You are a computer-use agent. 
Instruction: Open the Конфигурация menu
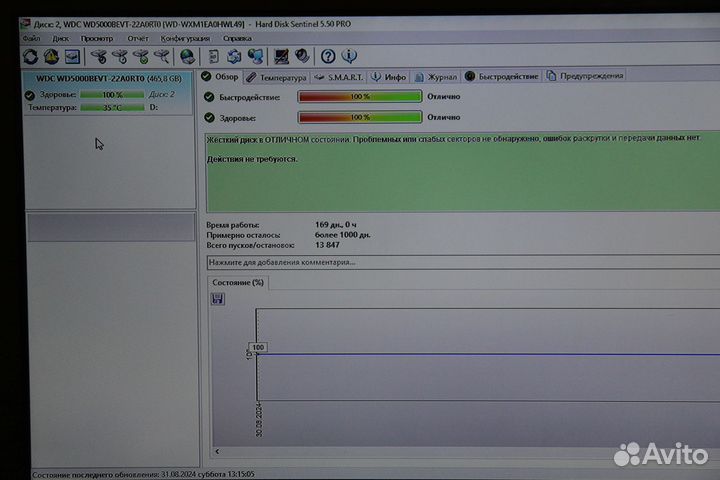(x=185, y=39)
